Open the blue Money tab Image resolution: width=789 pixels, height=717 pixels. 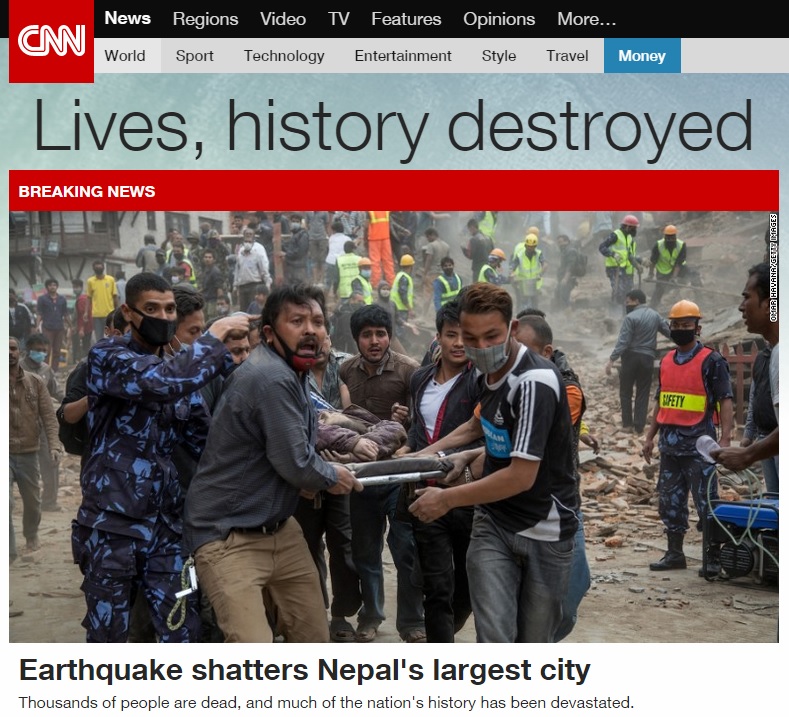(x=642, y=56)
